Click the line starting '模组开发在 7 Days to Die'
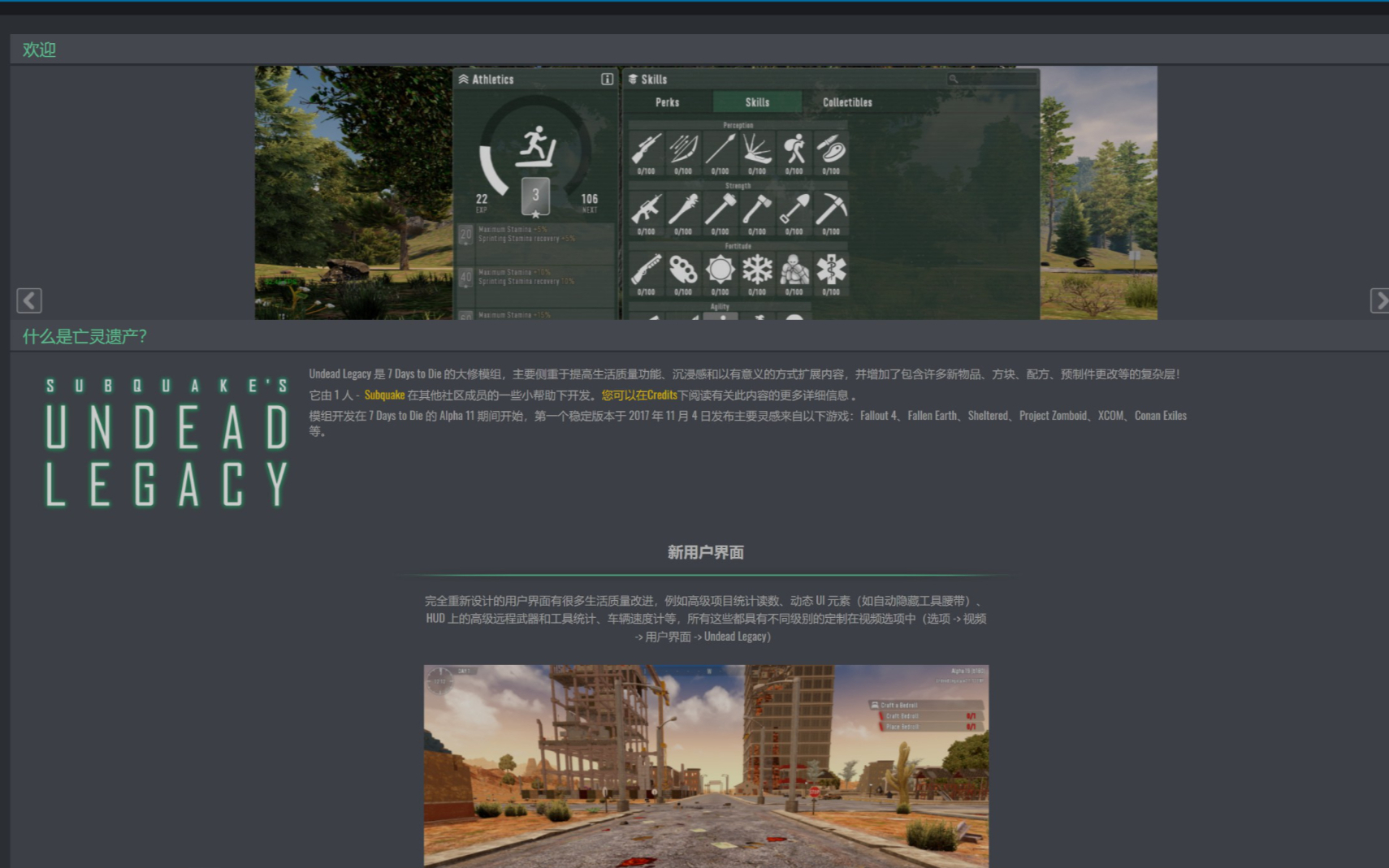The image size is (1389, 868). pos(747,423)
